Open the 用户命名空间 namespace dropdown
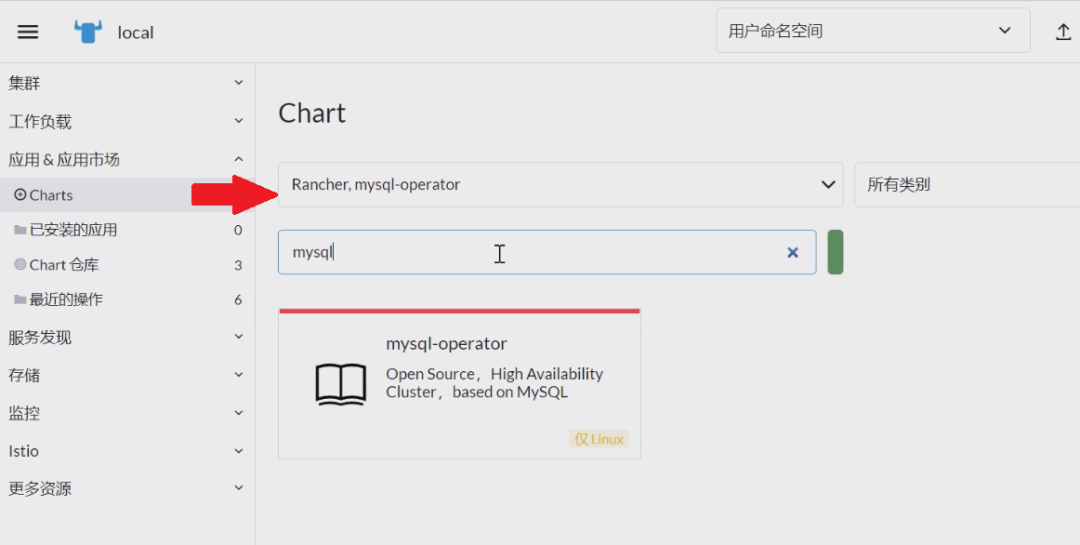Screen dimensions: 1080x545 pos(873,31)
